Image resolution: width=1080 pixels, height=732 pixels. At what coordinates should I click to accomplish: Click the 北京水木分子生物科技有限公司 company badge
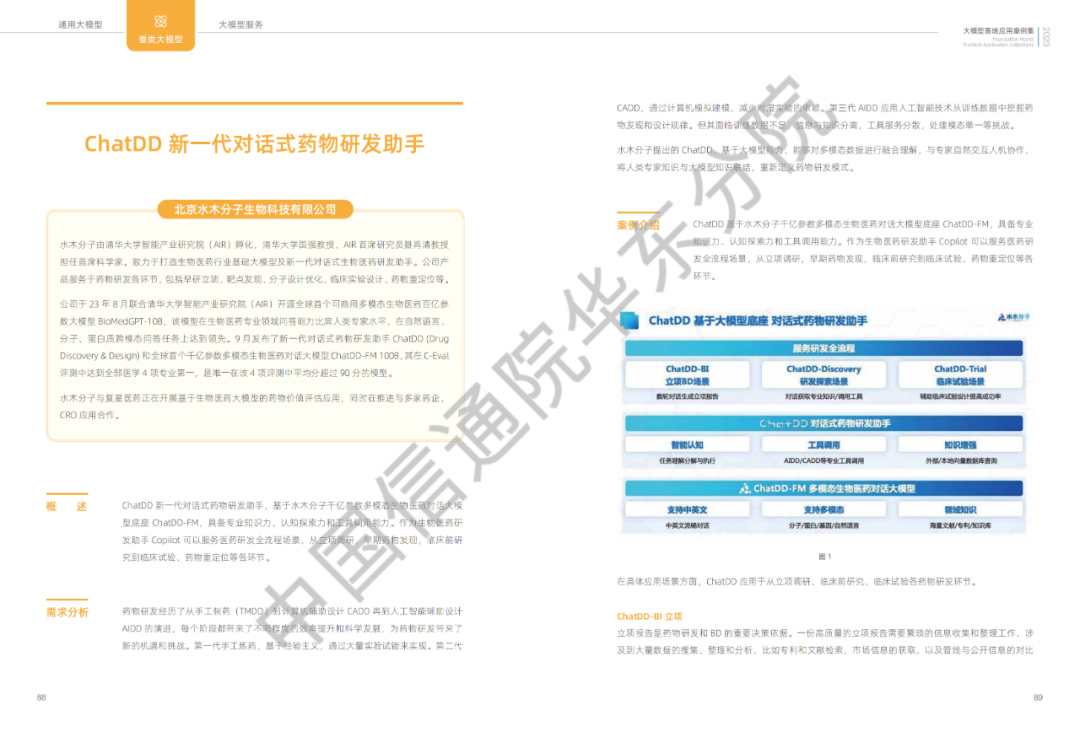point(255,209)
